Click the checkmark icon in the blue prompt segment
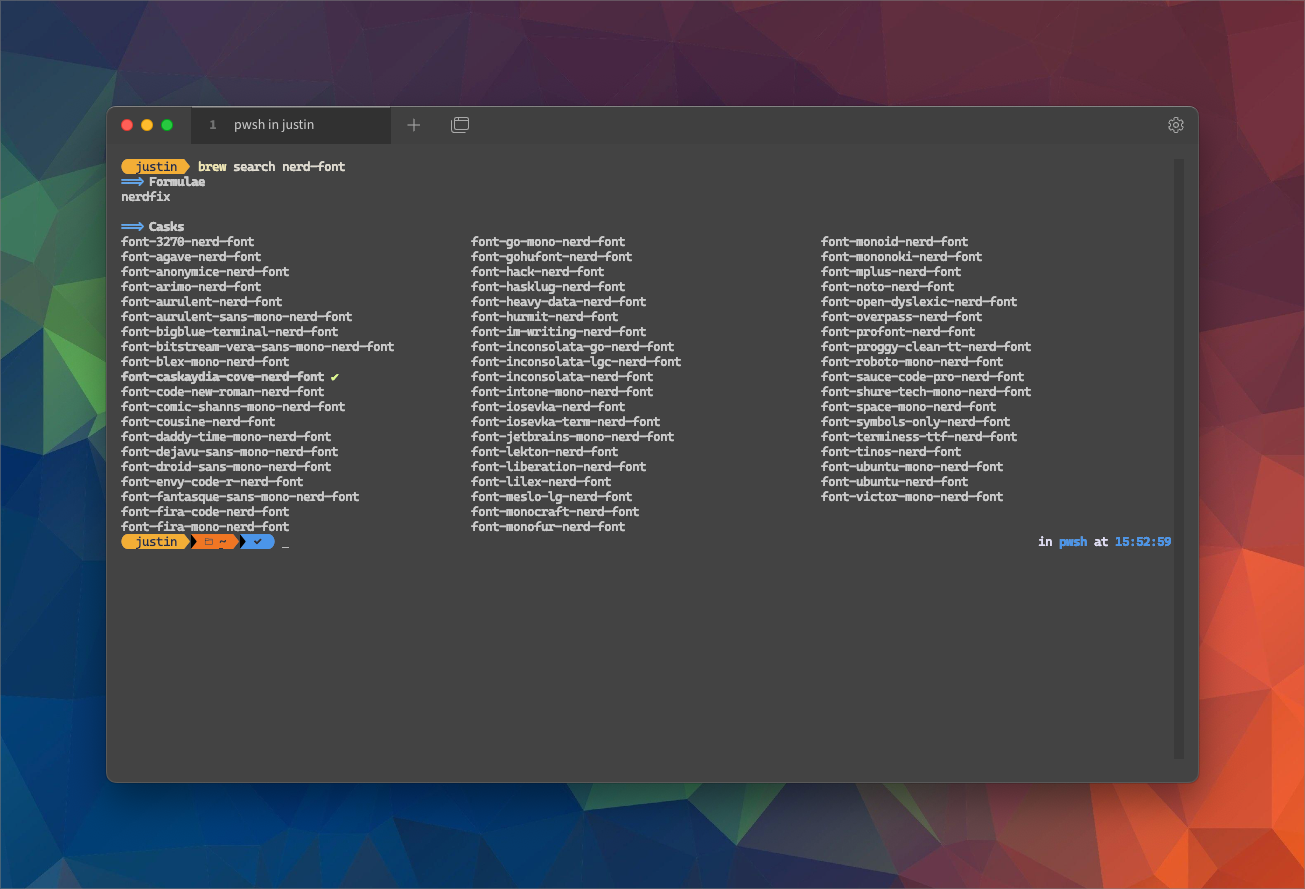 256,541
